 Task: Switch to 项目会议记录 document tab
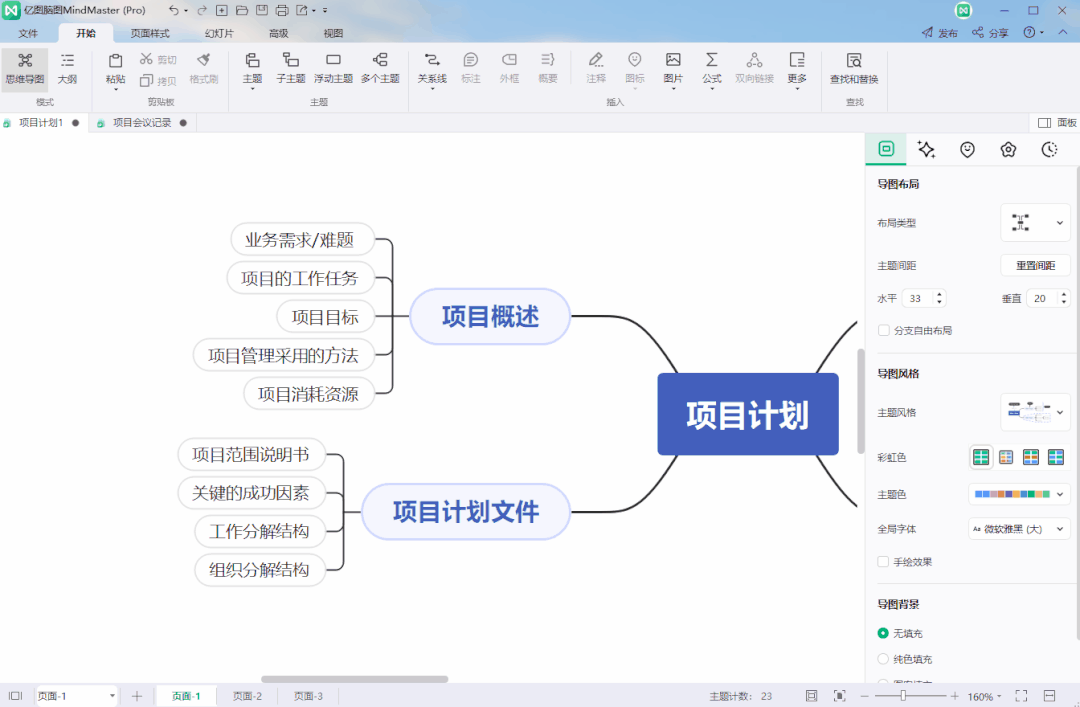(x=142, y=123)
